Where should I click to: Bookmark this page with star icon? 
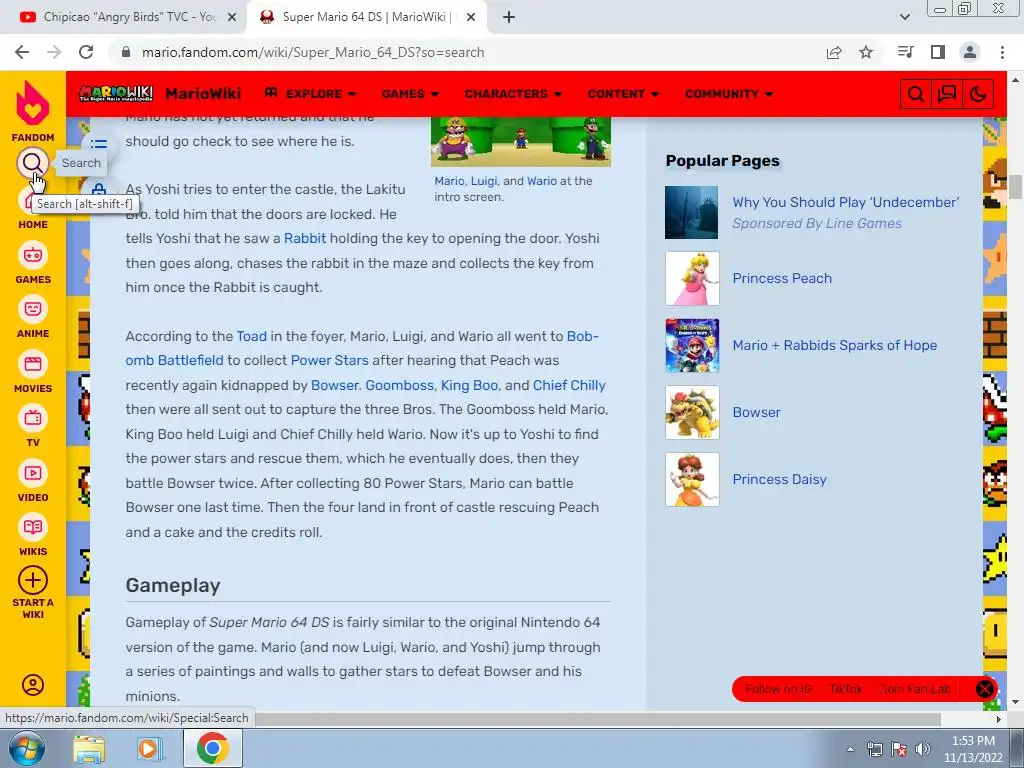[x=866, y=52]
